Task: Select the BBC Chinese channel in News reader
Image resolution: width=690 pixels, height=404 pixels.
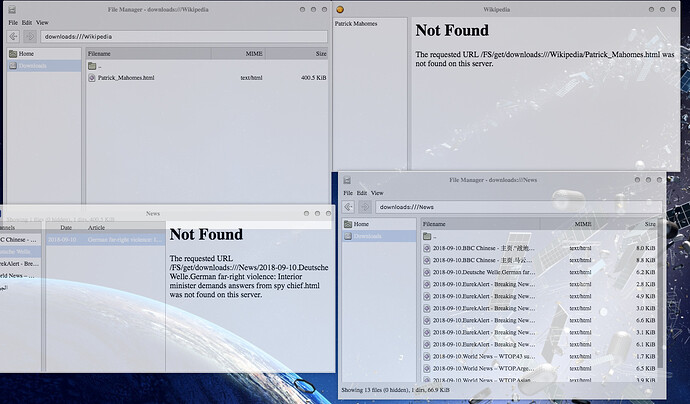Action: point(20,240)
